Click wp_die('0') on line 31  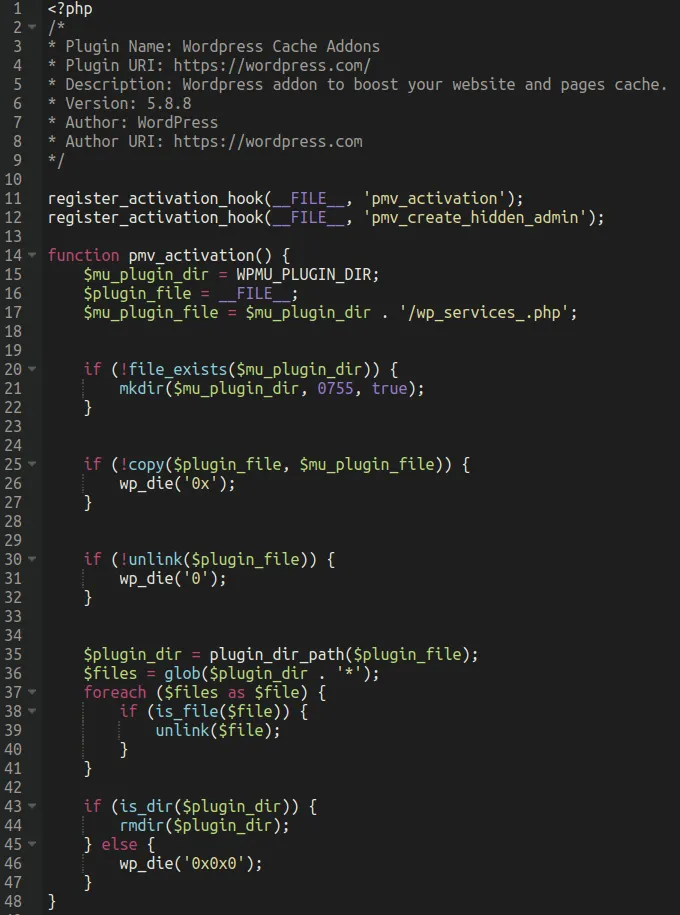pyautogui.click(x=168, y=578)
